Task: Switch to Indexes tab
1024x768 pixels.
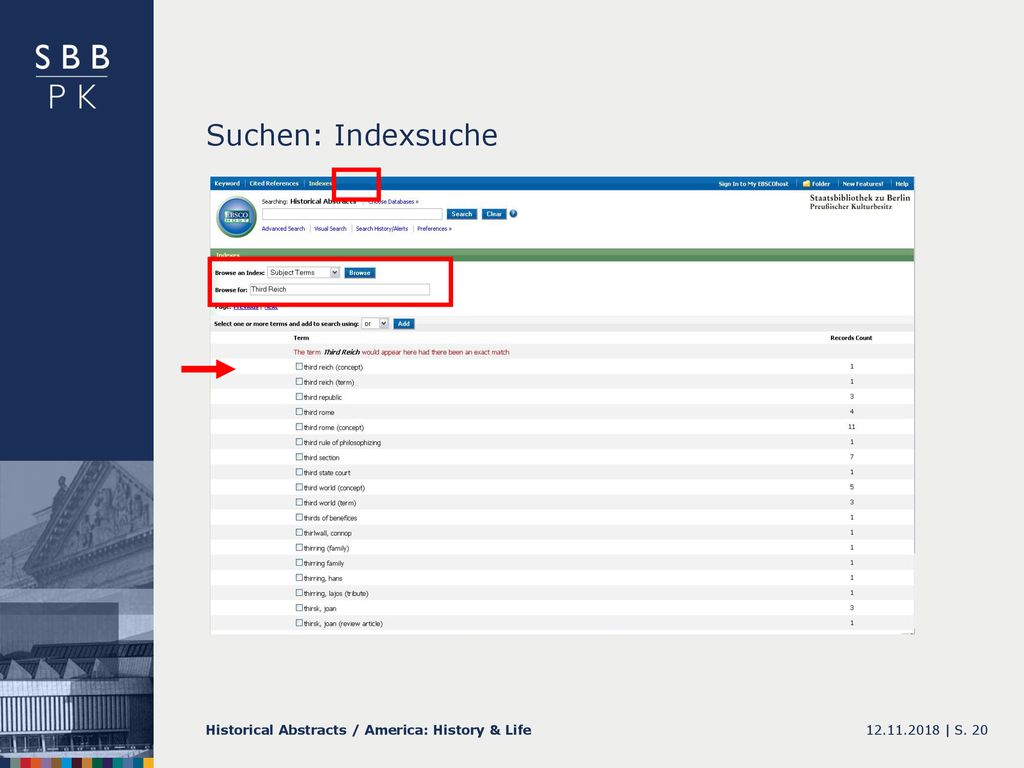Action: (x=320, y=184)
